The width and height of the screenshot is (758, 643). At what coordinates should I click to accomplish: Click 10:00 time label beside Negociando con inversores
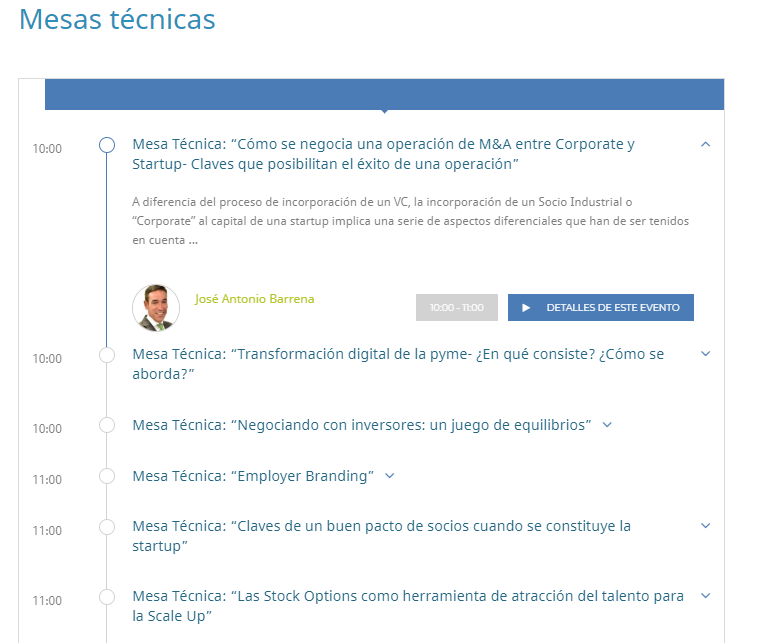pyautogui.click(x=47, y=429)
